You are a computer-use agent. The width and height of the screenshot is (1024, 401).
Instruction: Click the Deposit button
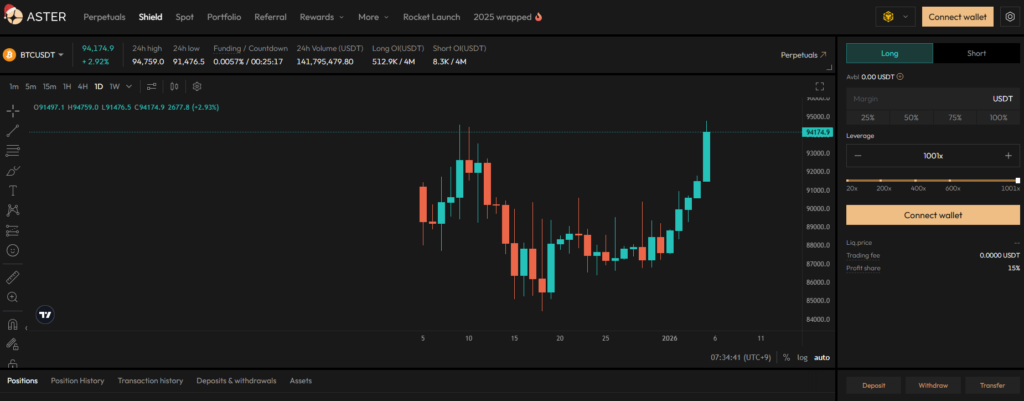click(872, 385)
